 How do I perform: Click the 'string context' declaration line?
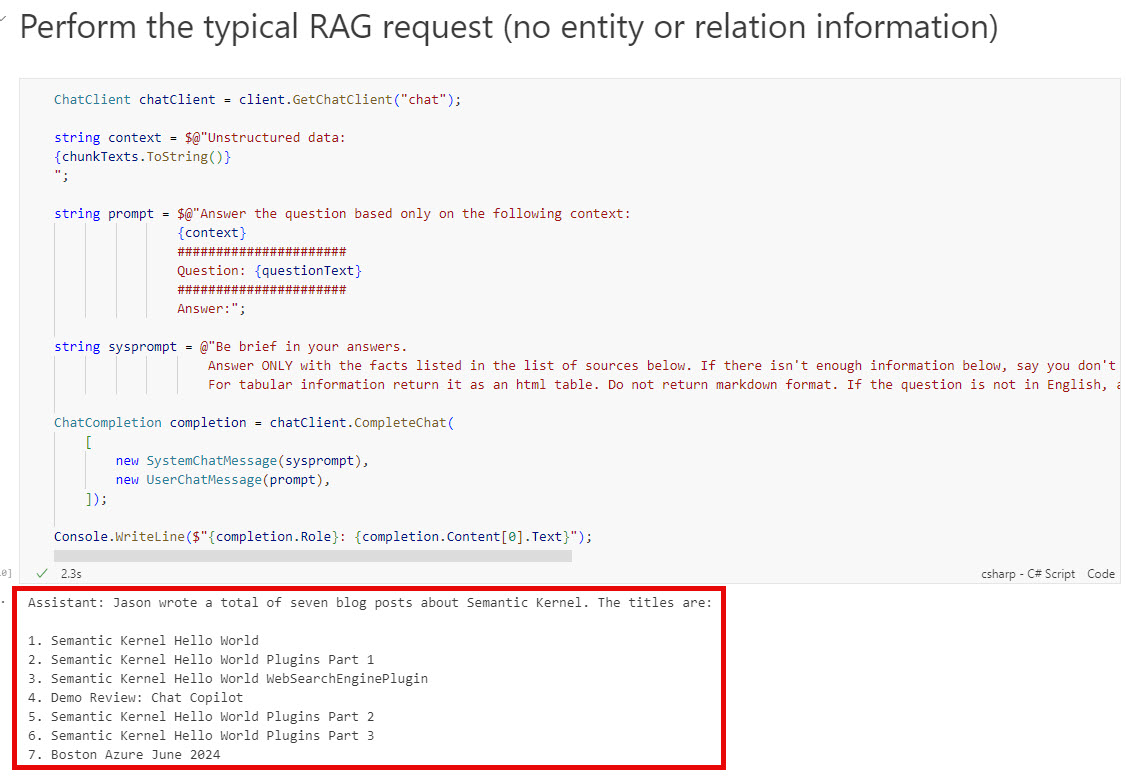click(x=200, y=138)
